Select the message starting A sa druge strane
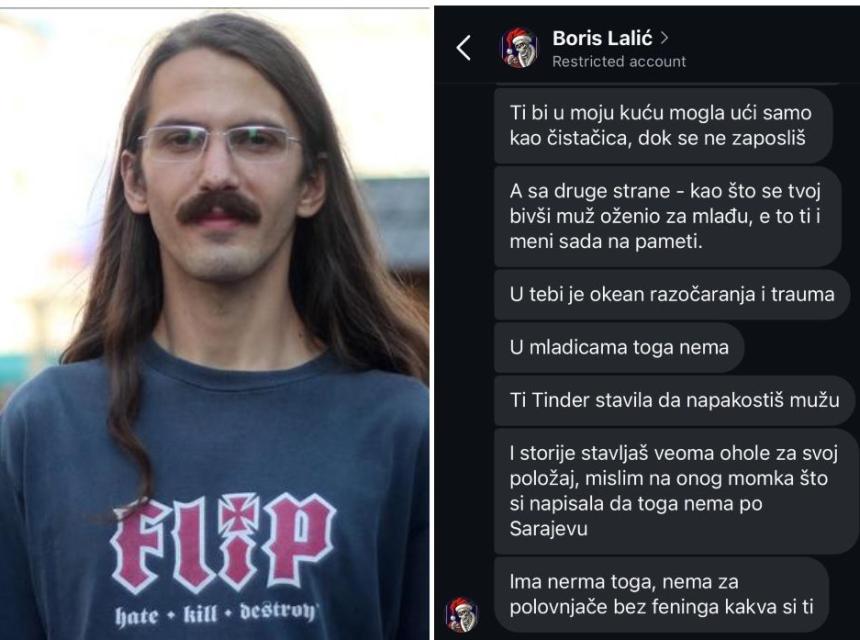This screenshot has height=640, width=860. point(667,217)
